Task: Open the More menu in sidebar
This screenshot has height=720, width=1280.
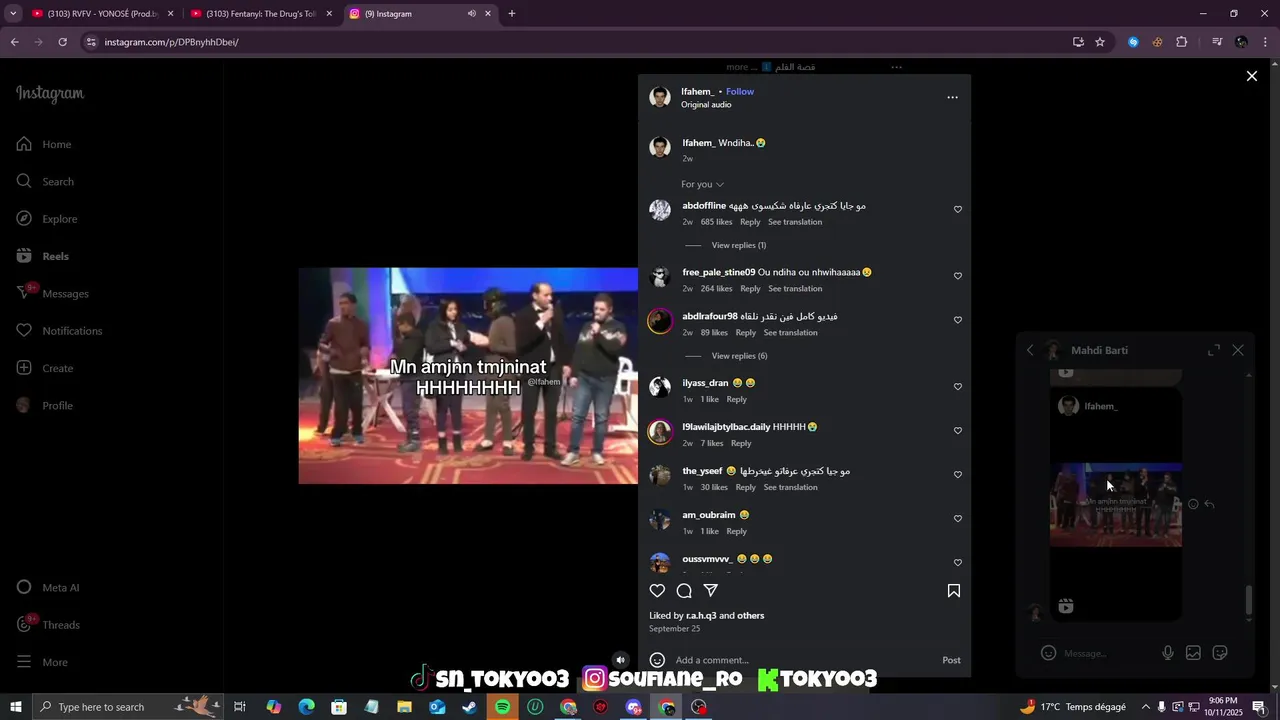Action: point(43,662)
